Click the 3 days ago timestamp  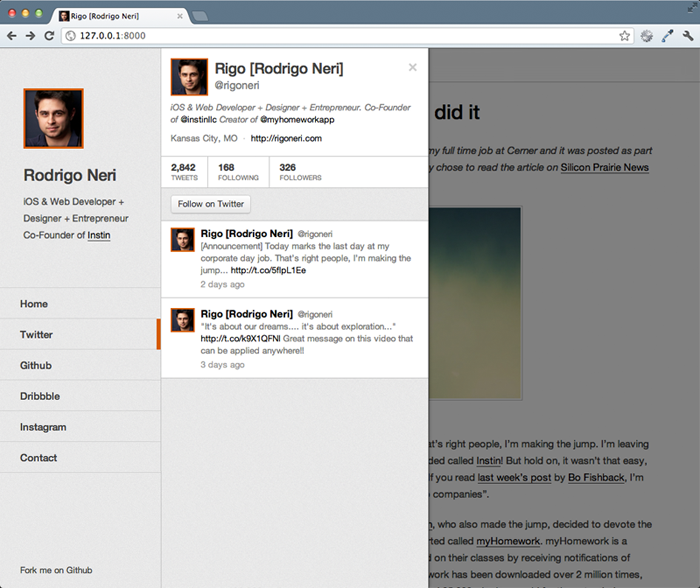pos(222,365)
